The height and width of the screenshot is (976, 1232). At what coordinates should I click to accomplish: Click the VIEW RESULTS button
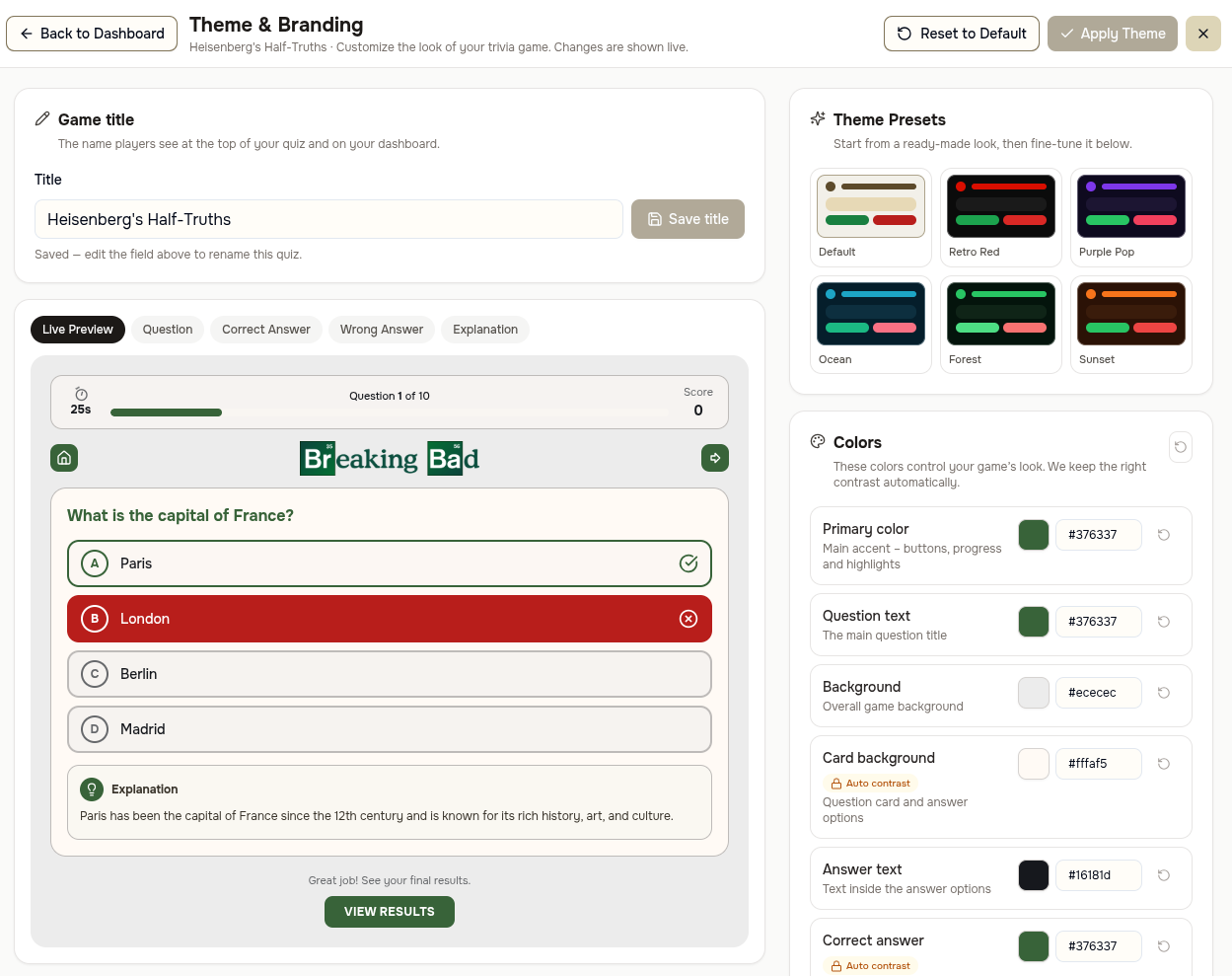pyautogui.click(x=390, y=912)
